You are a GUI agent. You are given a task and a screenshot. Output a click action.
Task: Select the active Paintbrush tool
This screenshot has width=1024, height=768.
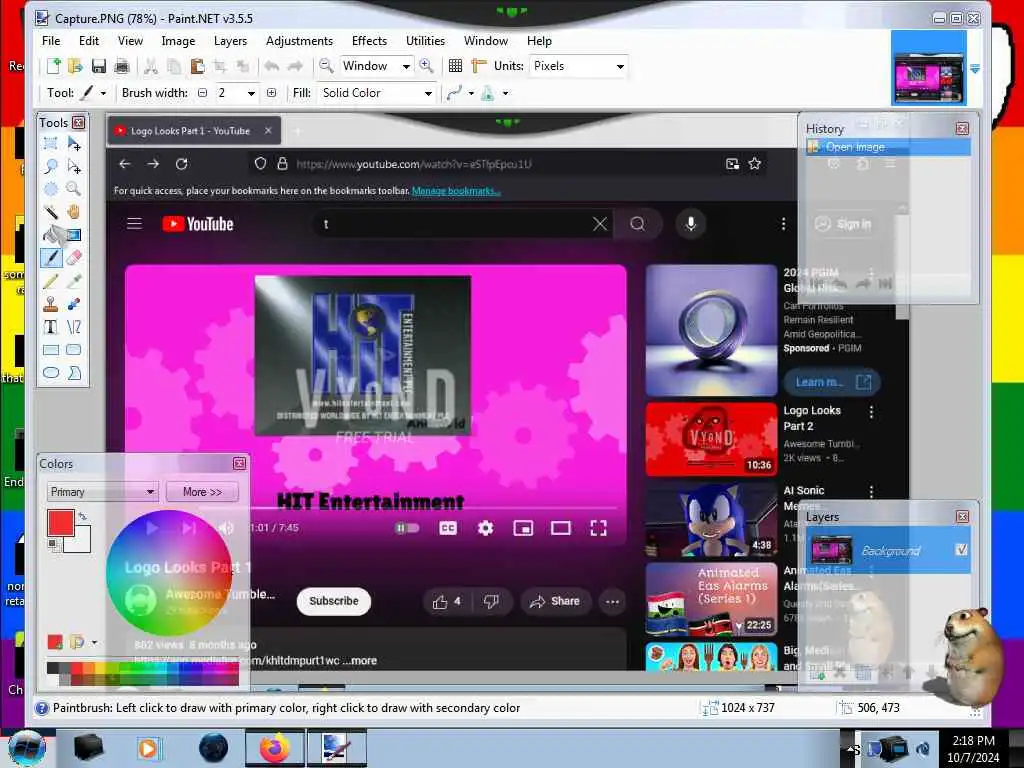[50, 257]
